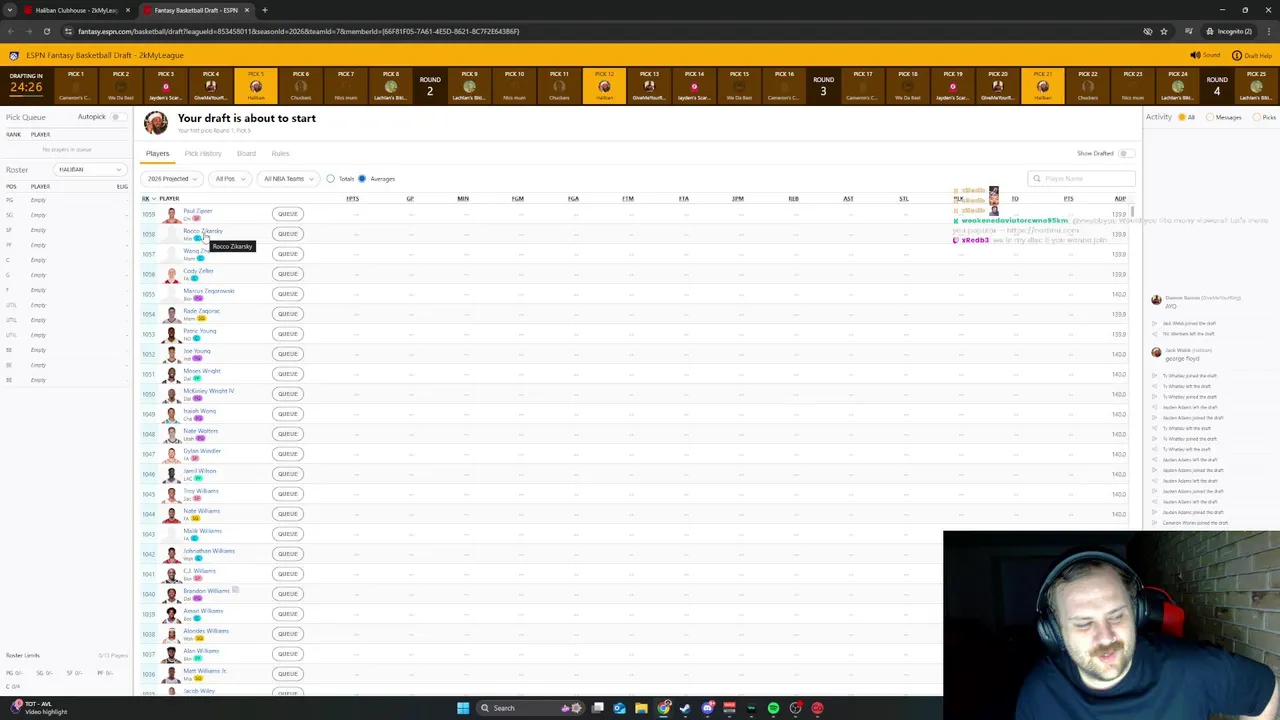1280x720 pixels.
Task: Sort by RK column arrow
Action: coord(153,199)
